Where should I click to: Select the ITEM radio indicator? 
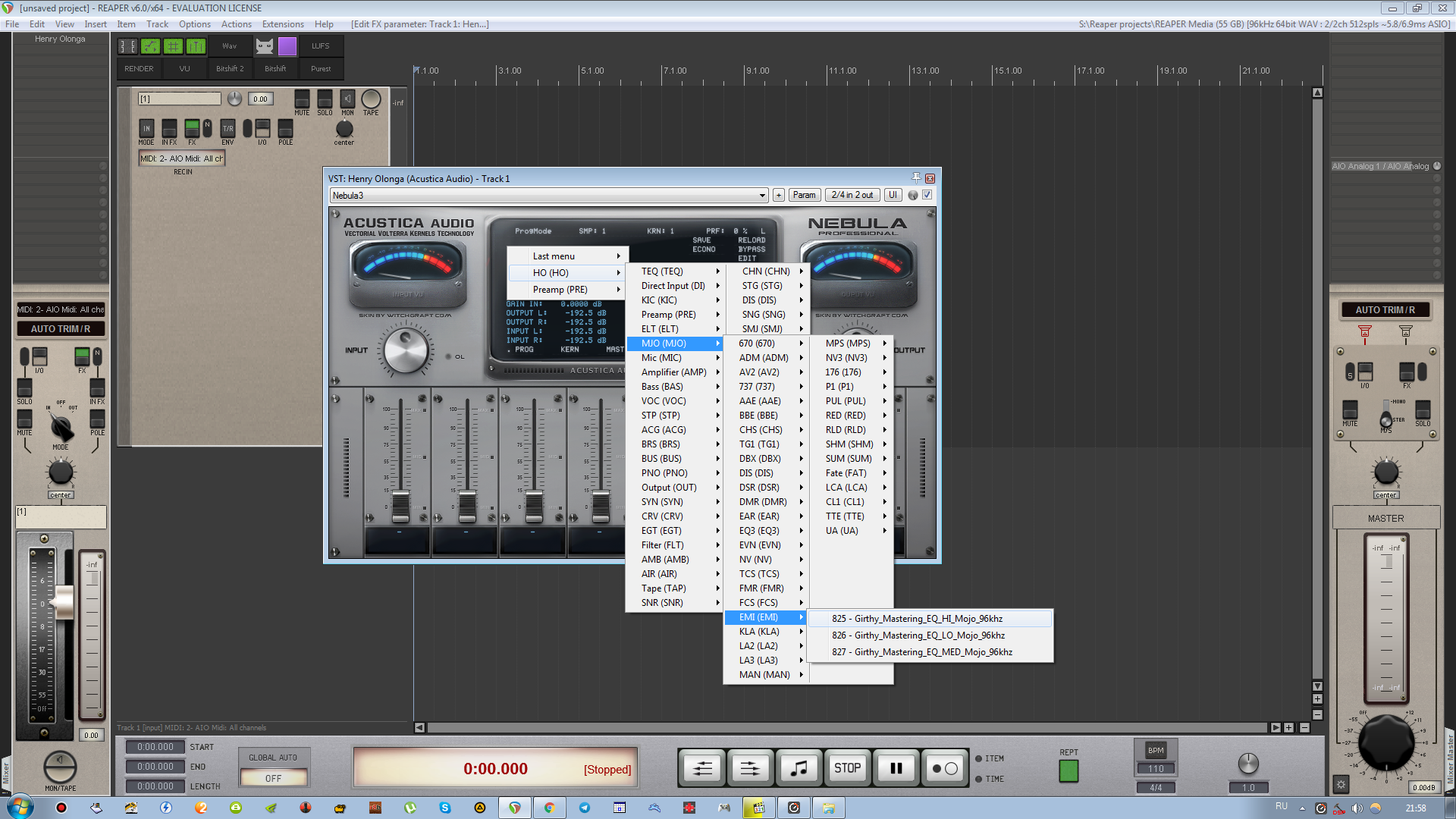pos(979,758)
